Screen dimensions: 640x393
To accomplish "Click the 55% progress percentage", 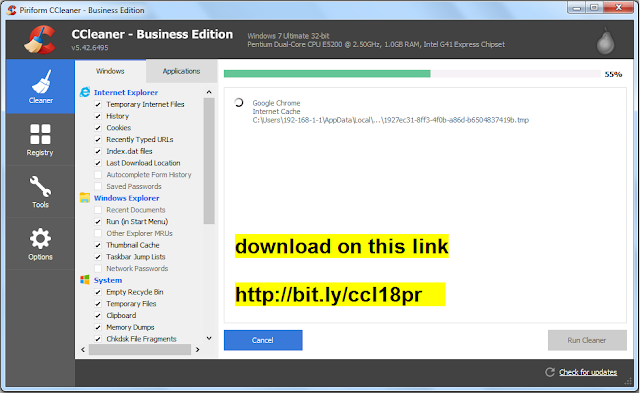I will tap(613, 74).
